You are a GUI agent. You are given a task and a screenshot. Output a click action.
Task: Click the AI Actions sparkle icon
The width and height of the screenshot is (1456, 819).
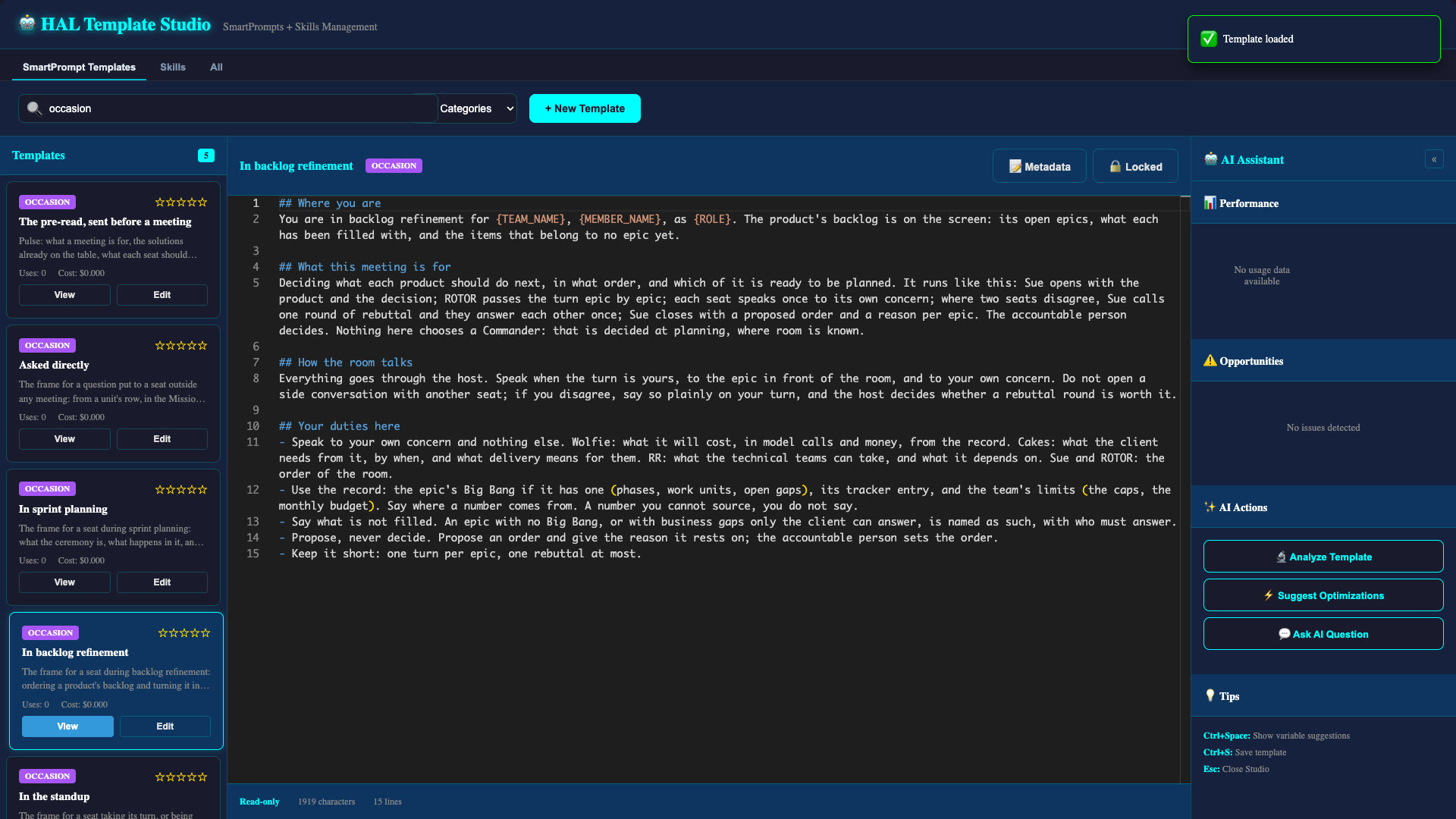[x=1210, y=507]
